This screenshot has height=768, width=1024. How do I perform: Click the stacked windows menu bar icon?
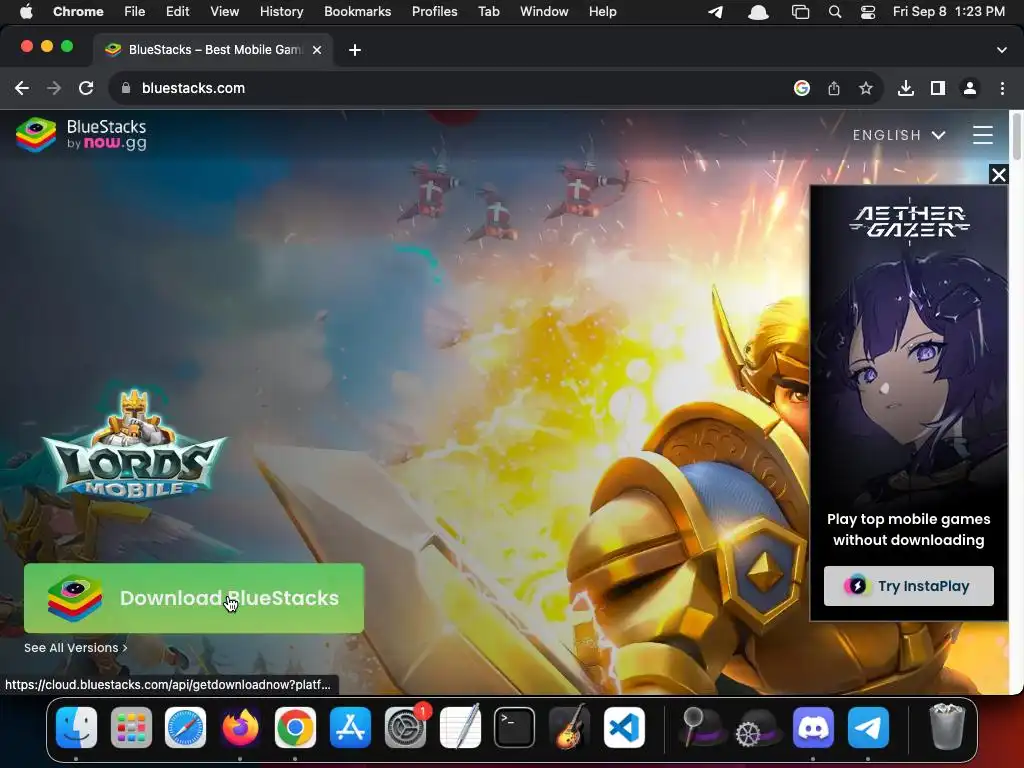tap(800, 12)
